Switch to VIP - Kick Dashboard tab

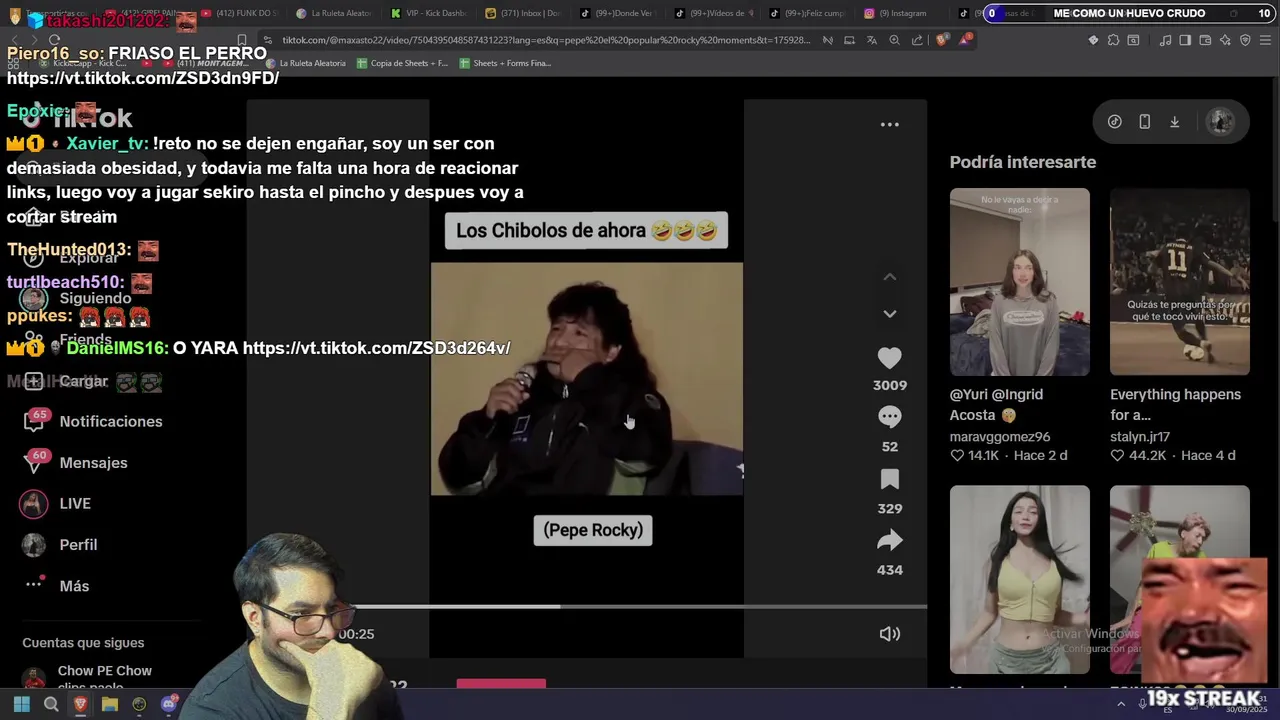pyautogui.click(x=428, y=13)
